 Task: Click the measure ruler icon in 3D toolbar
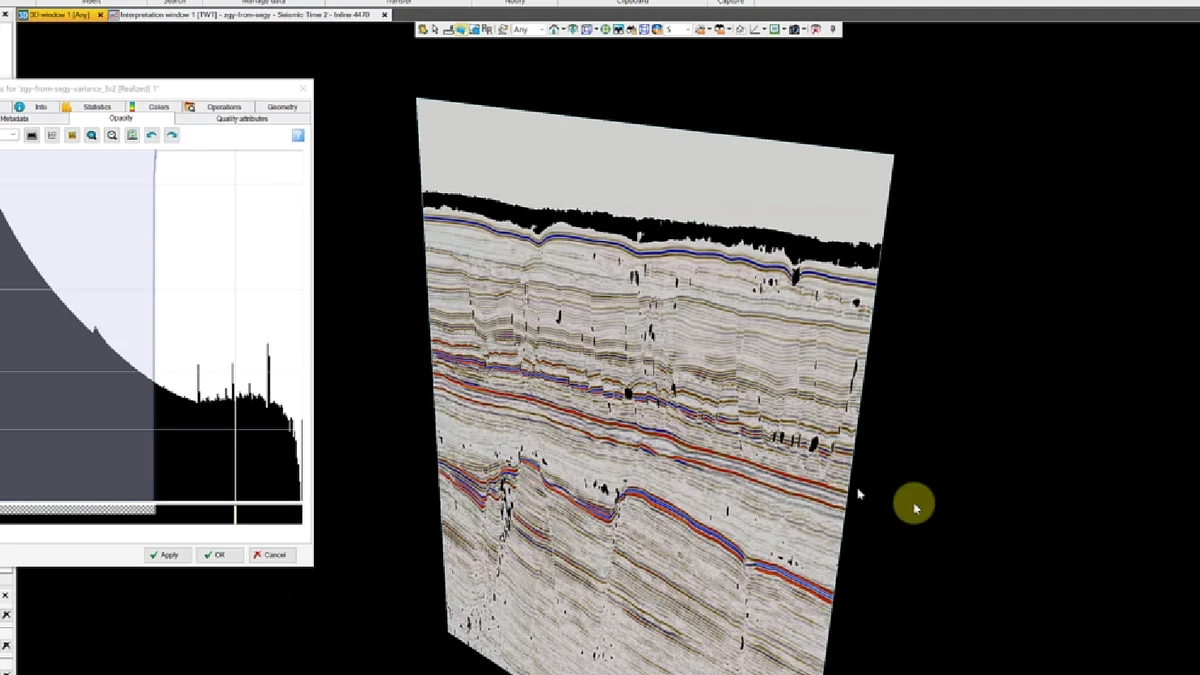tap(448, 30)
